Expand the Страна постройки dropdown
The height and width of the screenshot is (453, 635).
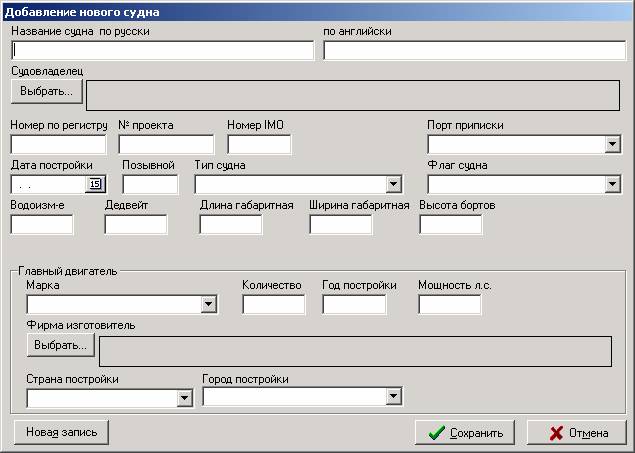click(x=184, y=398)
